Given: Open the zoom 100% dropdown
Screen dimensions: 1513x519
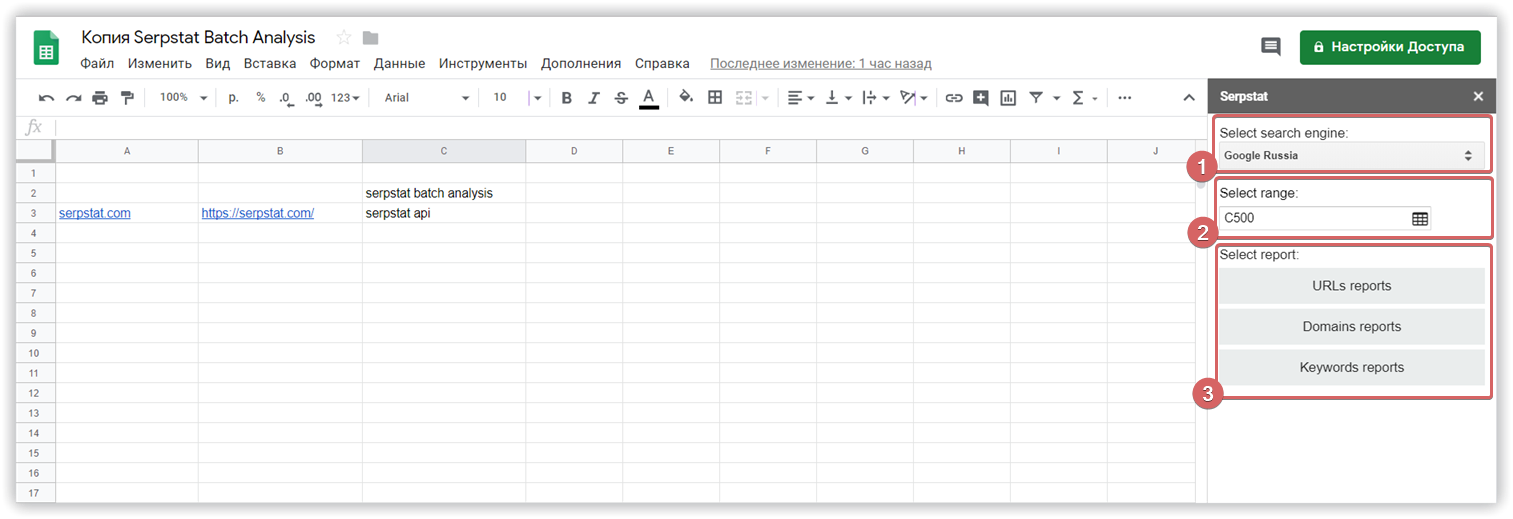Looking at the screenshot, I should [x=184, y=98].
